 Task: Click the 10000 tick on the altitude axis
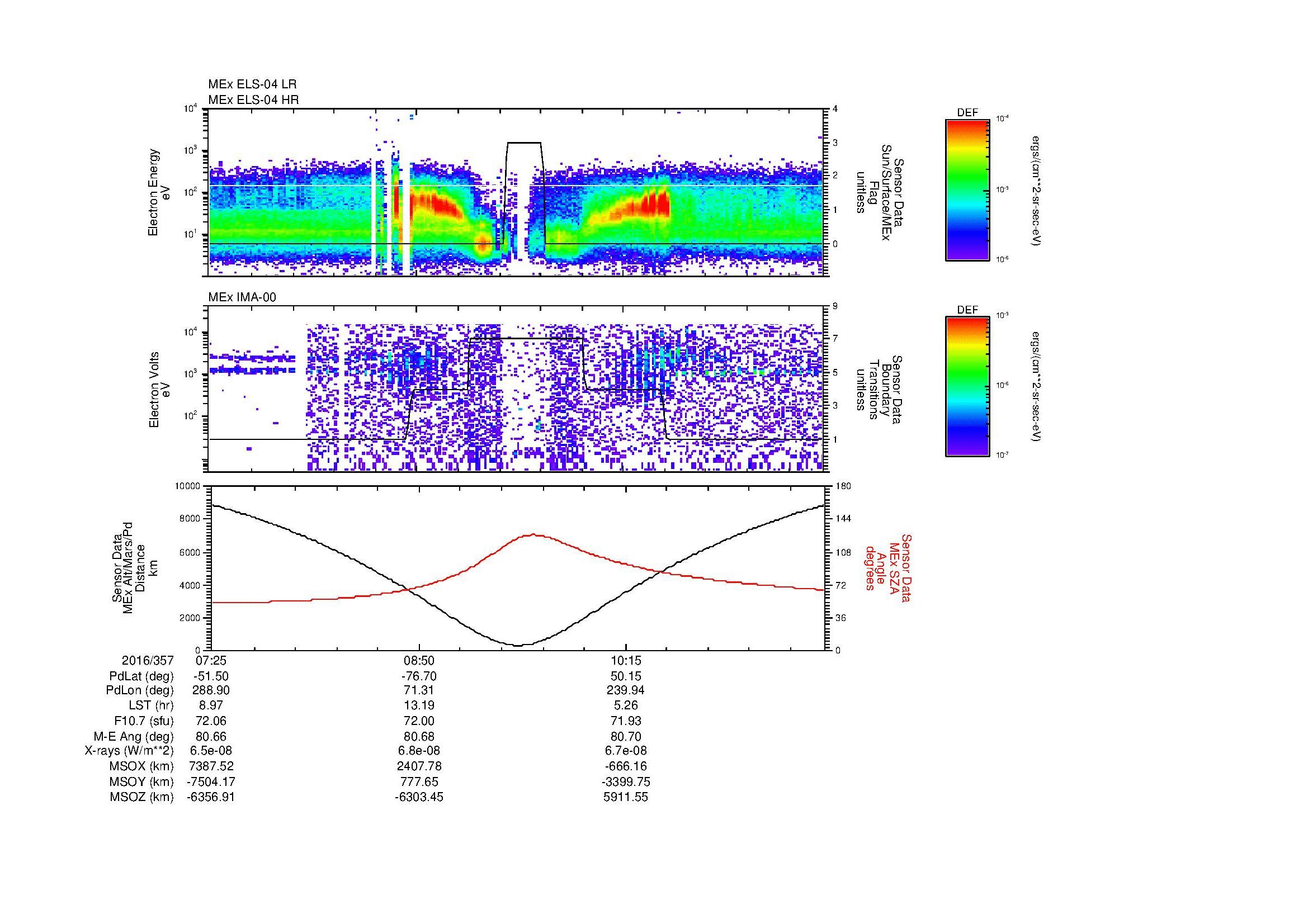point(187,486)
